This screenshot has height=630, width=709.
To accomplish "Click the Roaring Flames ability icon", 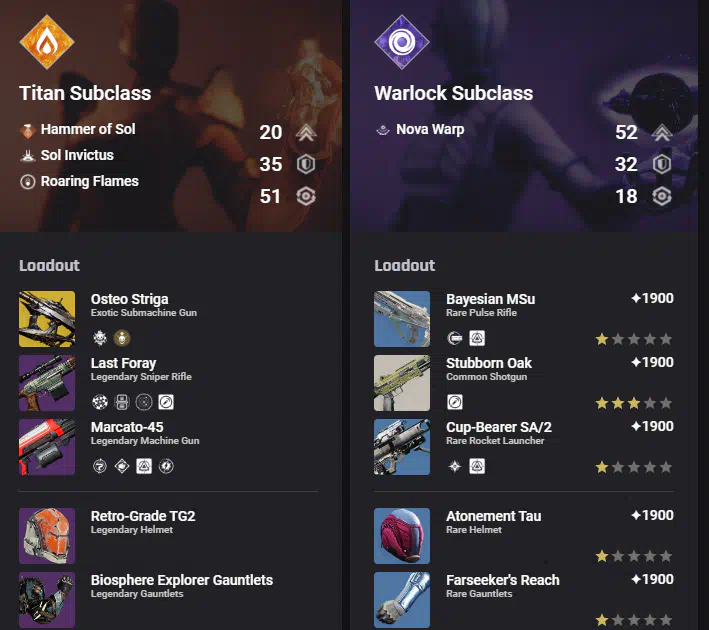I will coord(28,182).
